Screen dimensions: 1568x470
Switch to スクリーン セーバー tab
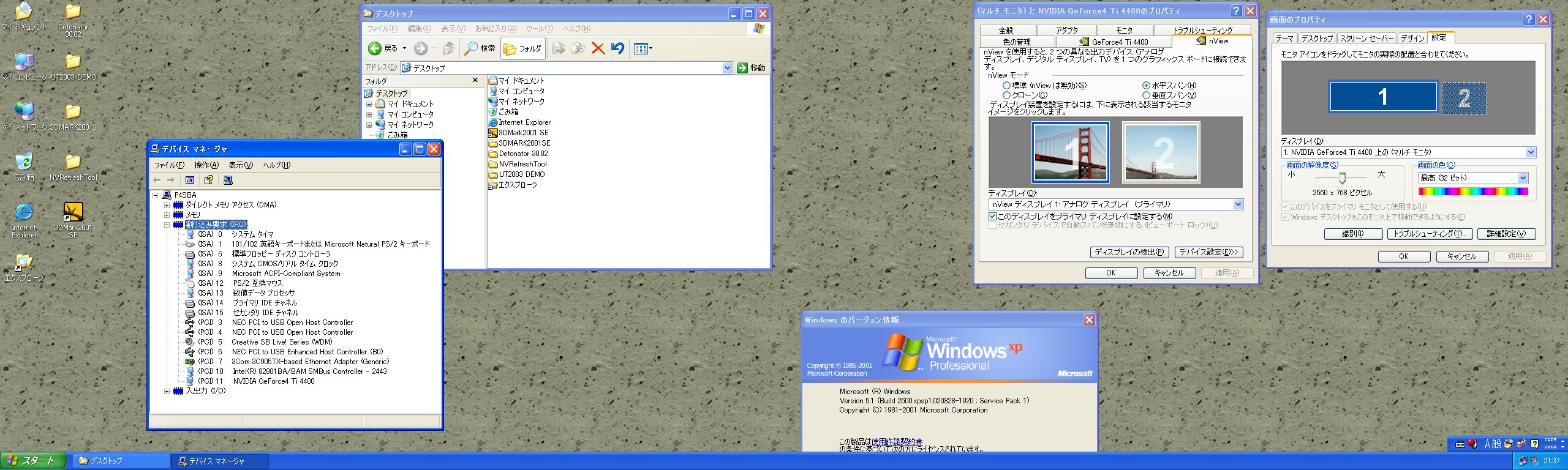click(1366, 38)
